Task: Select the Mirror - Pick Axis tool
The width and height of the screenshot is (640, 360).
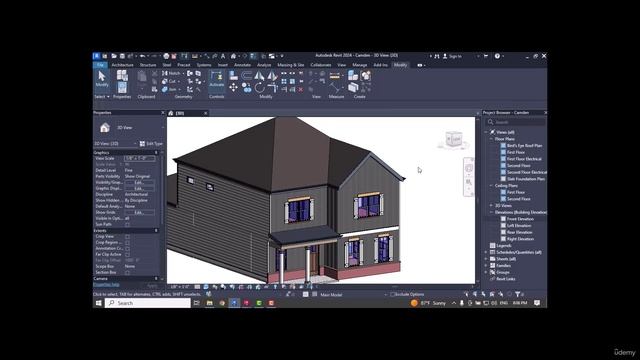Action: [x=259, y=75]
